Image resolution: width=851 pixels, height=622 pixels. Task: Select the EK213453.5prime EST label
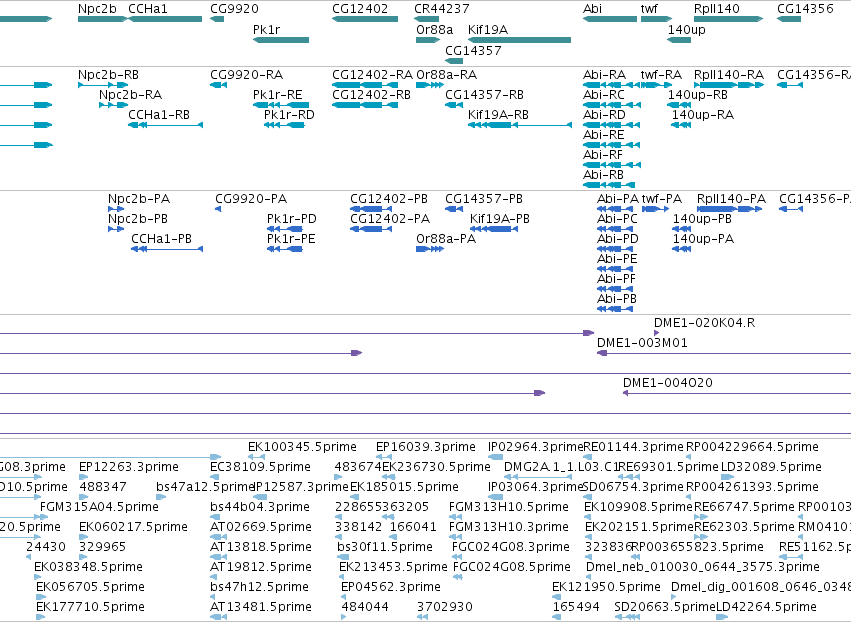(393, 567)
